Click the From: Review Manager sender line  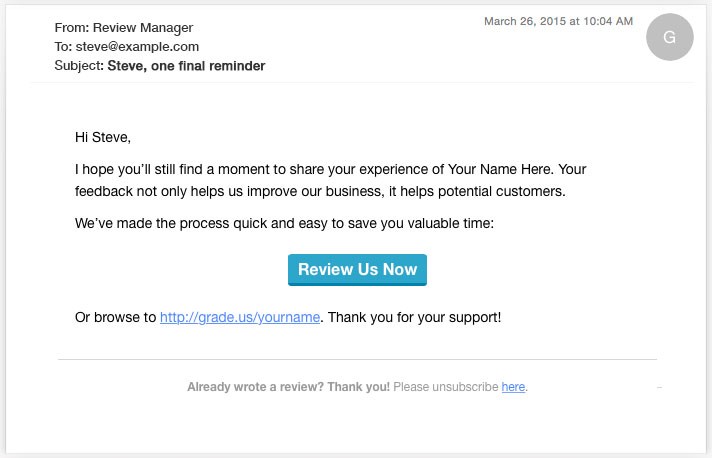(124, 28)
